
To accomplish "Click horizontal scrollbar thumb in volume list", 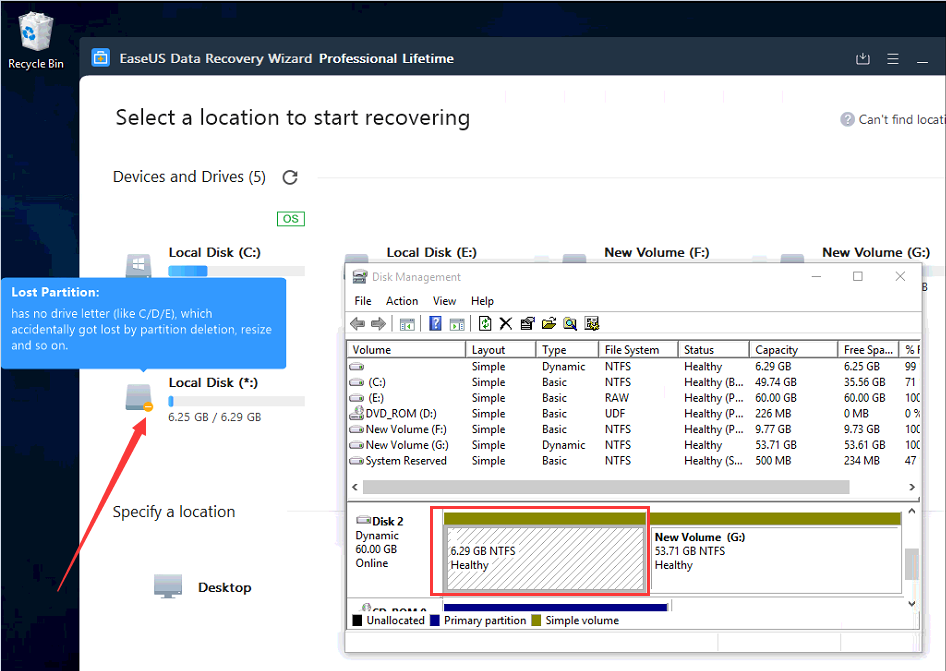I will (606, 486).
